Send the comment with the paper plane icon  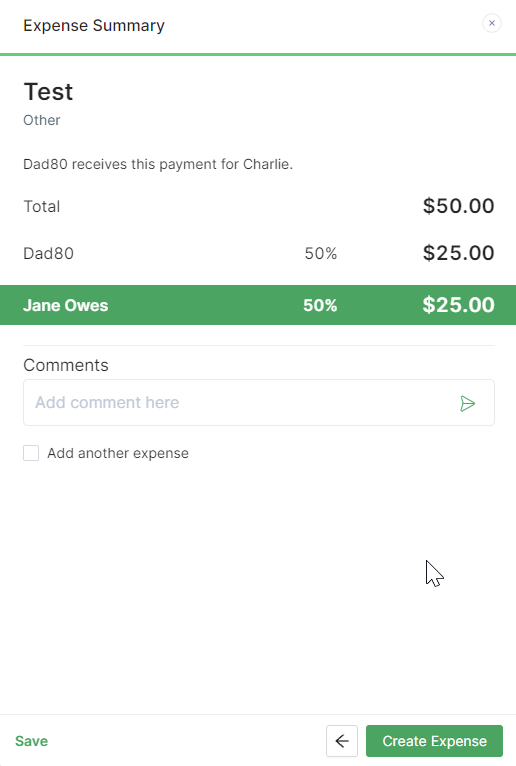click(468, 404)
